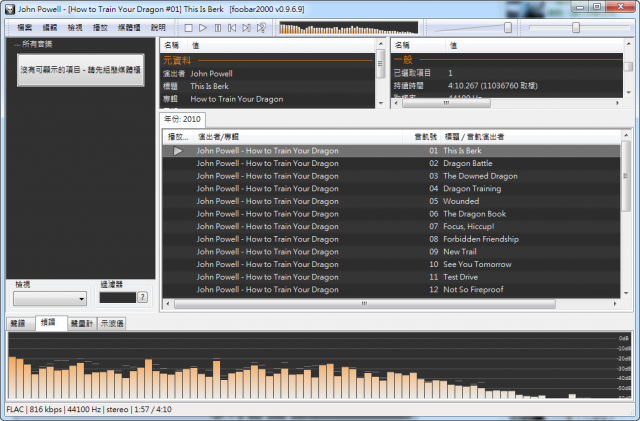Select track 03 The Downed Dragon
The image size is (640, 421).
391,176
